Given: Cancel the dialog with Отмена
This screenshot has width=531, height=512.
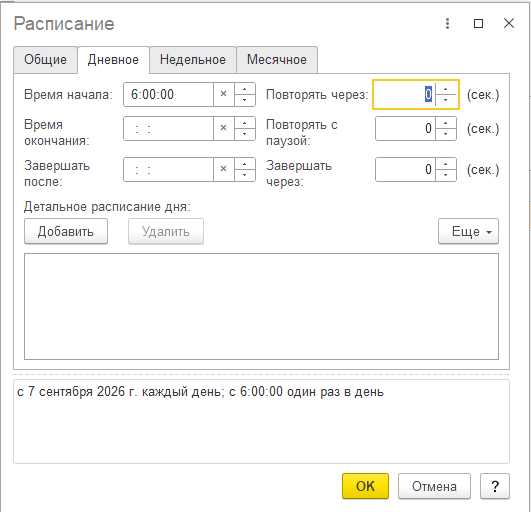Looking at the screenshot, I should tap(434, 486).
